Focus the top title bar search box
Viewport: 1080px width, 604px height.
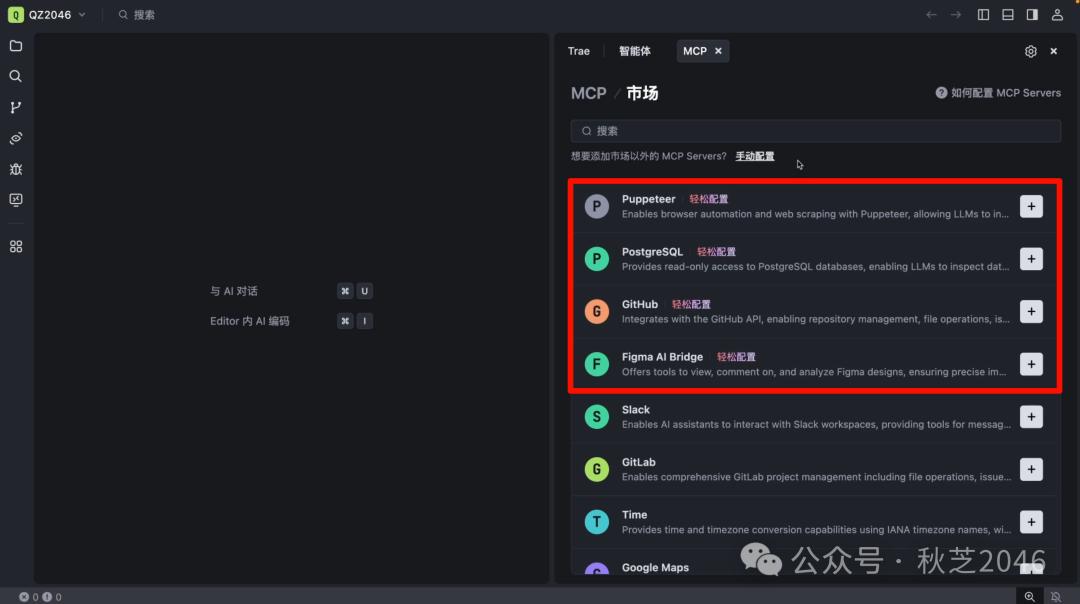(136, 14)
